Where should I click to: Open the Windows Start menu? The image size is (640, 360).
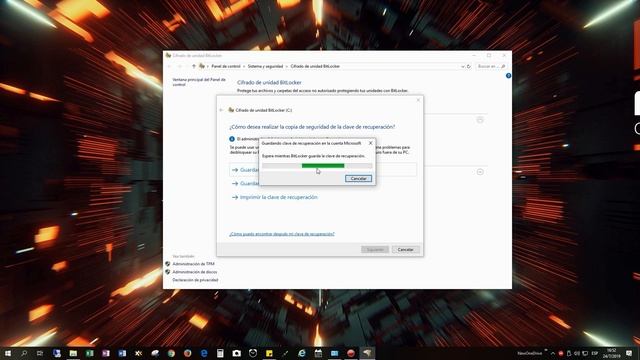8,353
